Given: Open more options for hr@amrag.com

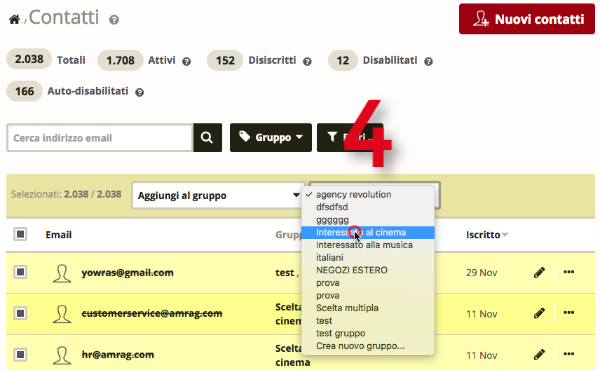Looking at the screenshot, I should (x=569, y=354).
